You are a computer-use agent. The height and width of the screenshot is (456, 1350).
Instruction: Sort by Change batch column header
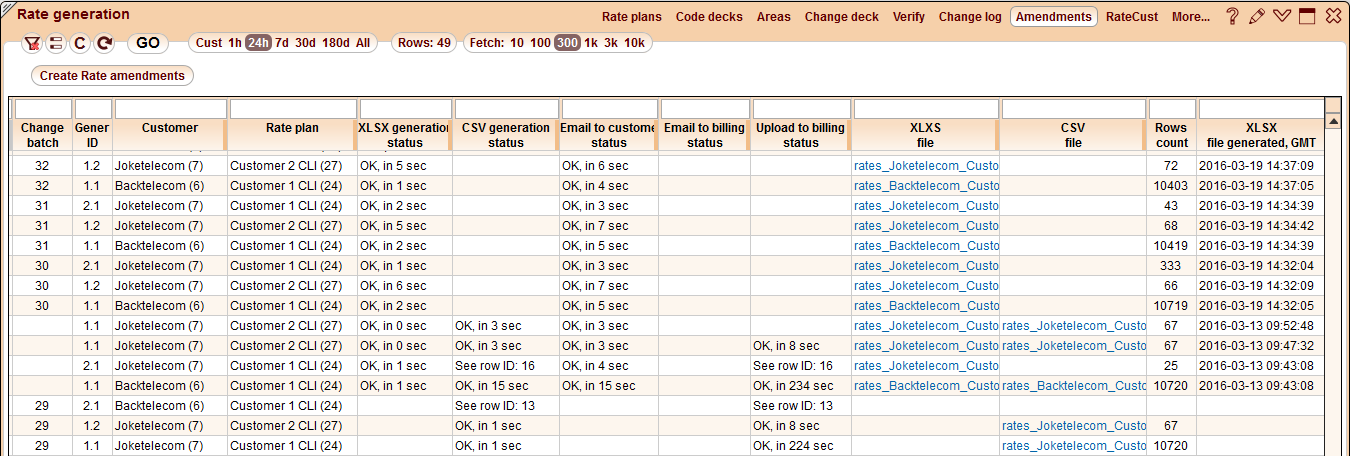(42, 135)
